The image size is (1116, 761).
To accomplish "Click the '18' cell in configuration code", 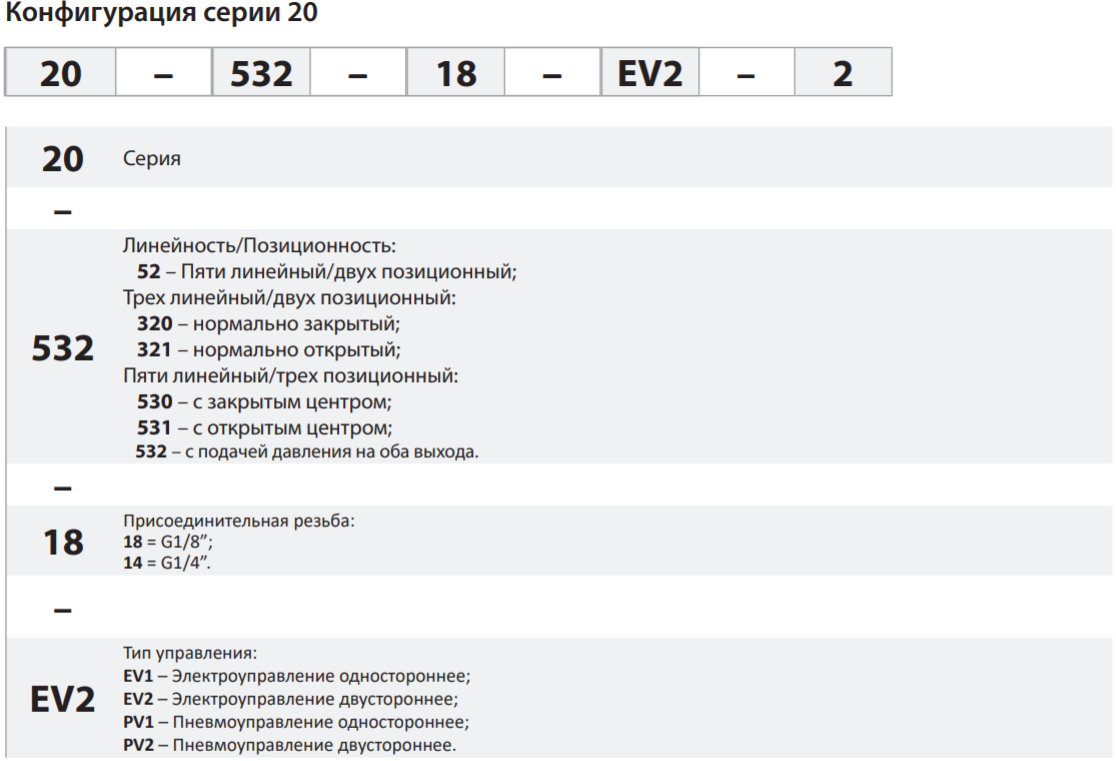I will 456,74.
